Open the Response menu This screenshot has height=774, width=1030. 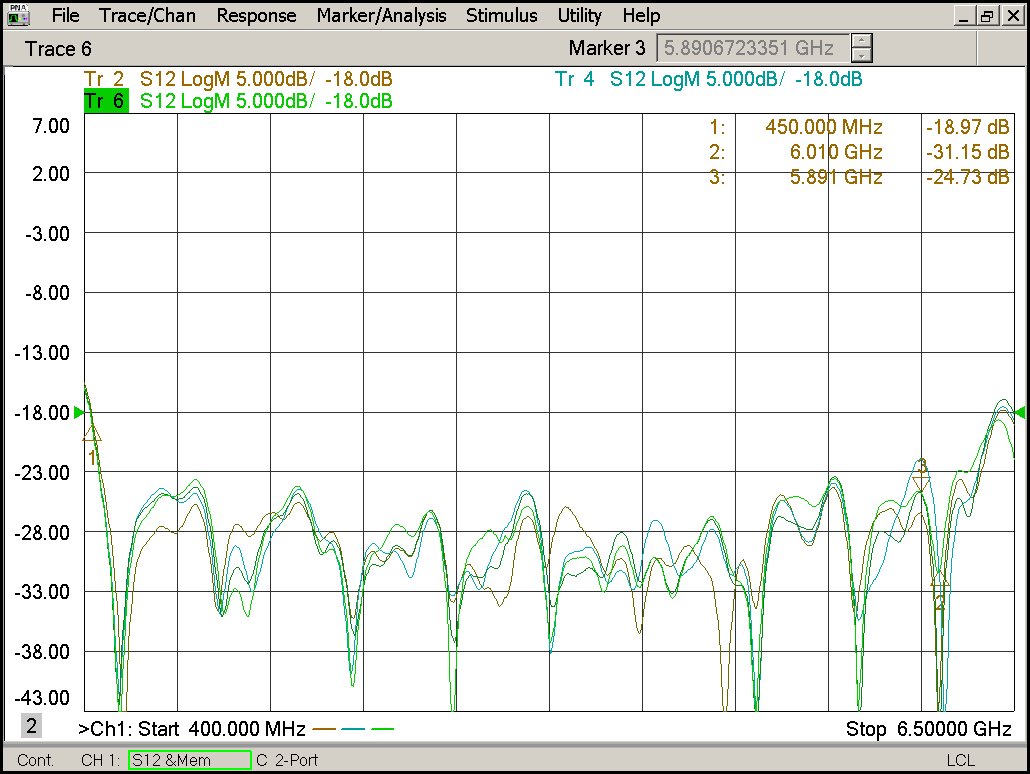[256, 16]
